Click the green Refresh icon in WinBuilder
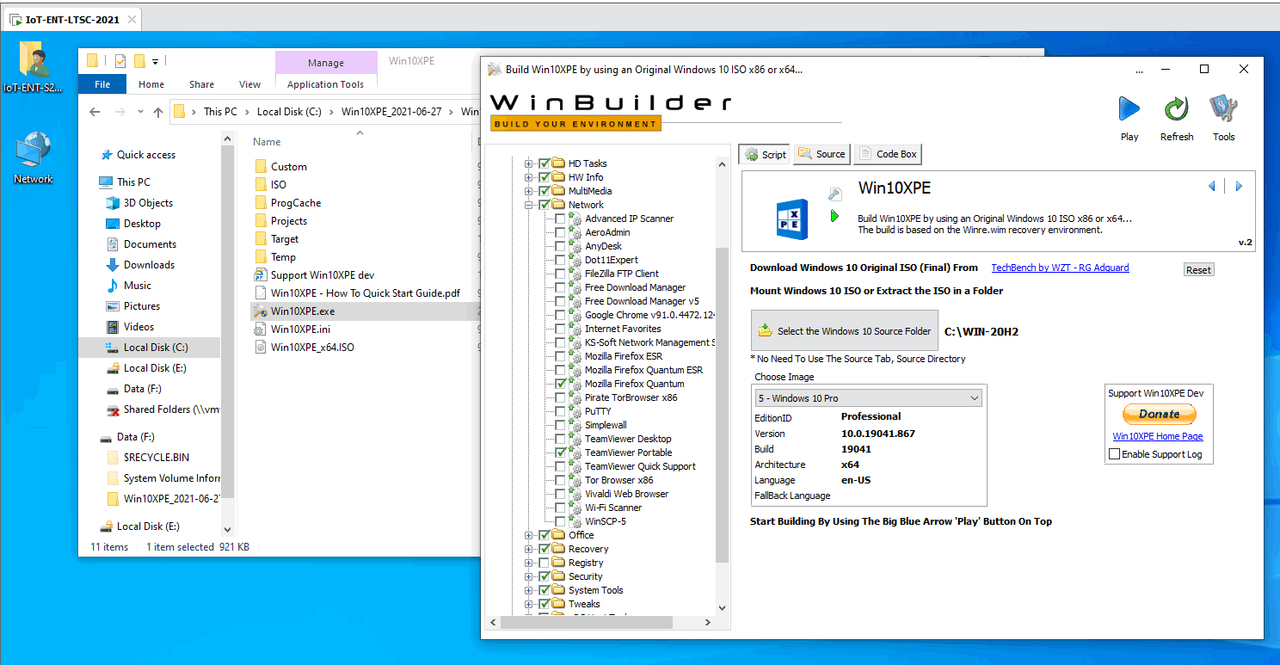Image resolution: width=1280 pixels, height=665 pixels. tap(1176, 109)
